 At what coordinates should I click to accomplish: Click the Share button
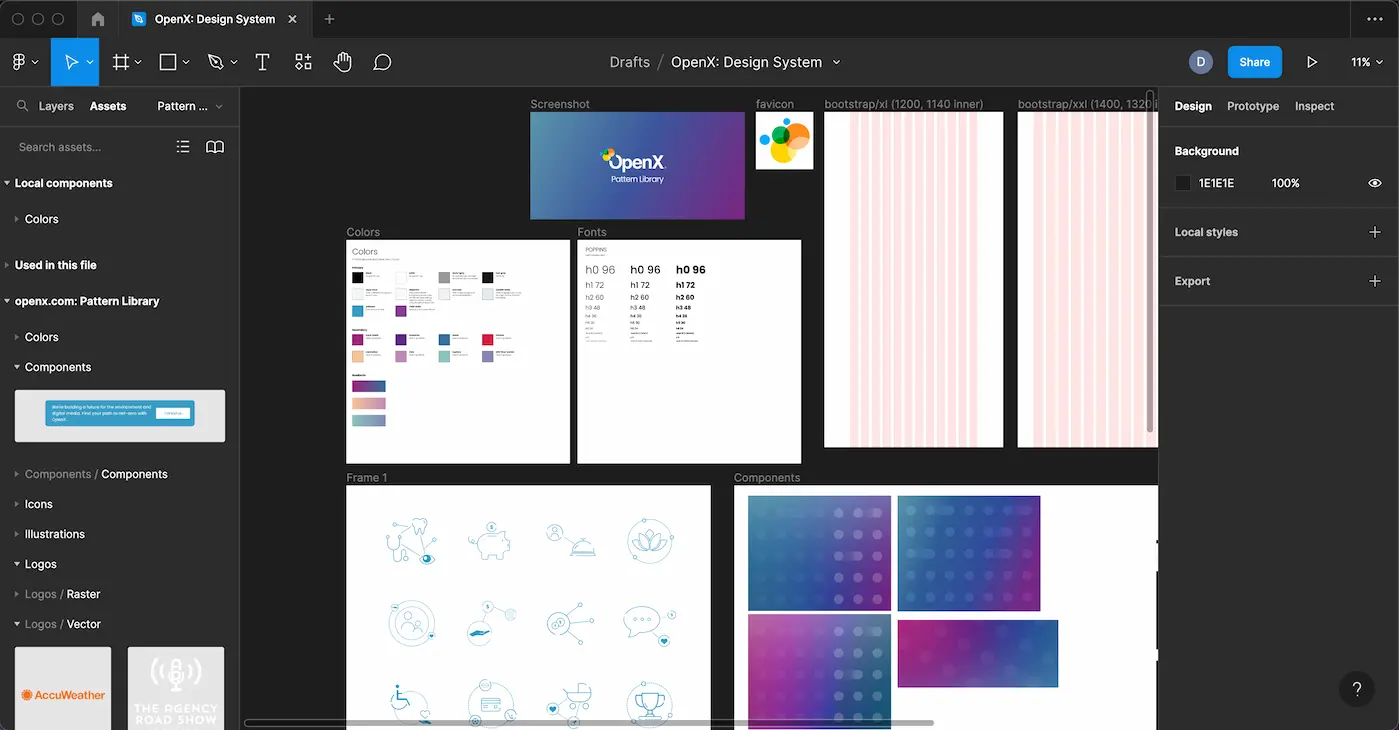coord(1254,62)
